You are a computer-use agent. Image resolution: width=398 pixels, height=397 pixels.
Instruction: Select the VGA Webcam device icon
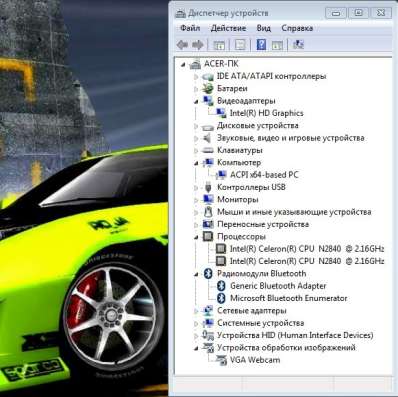(221, 360)
